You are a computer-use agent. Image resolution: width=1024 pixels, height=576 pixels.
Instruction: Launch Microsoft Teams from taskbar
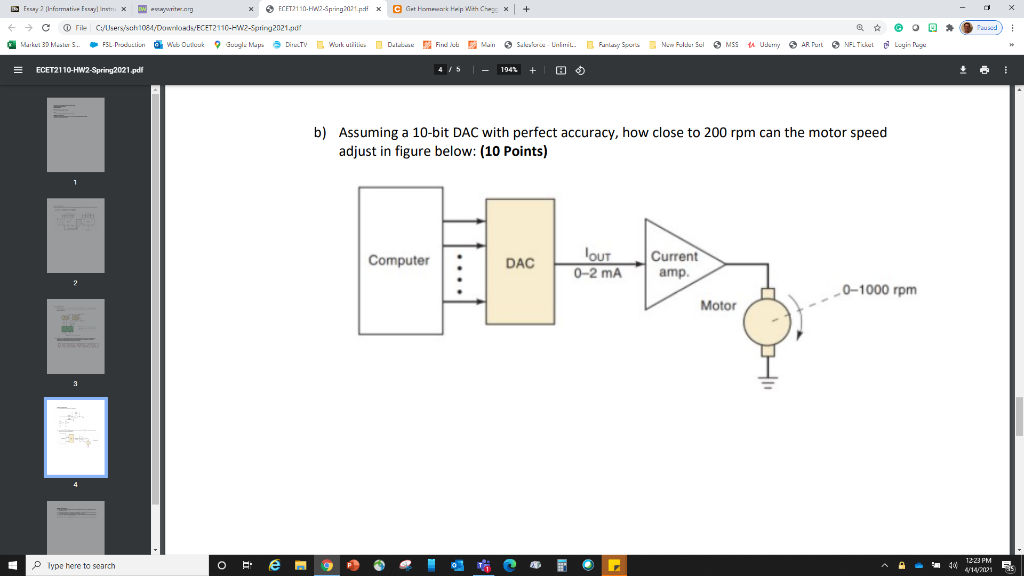point(485,566)
